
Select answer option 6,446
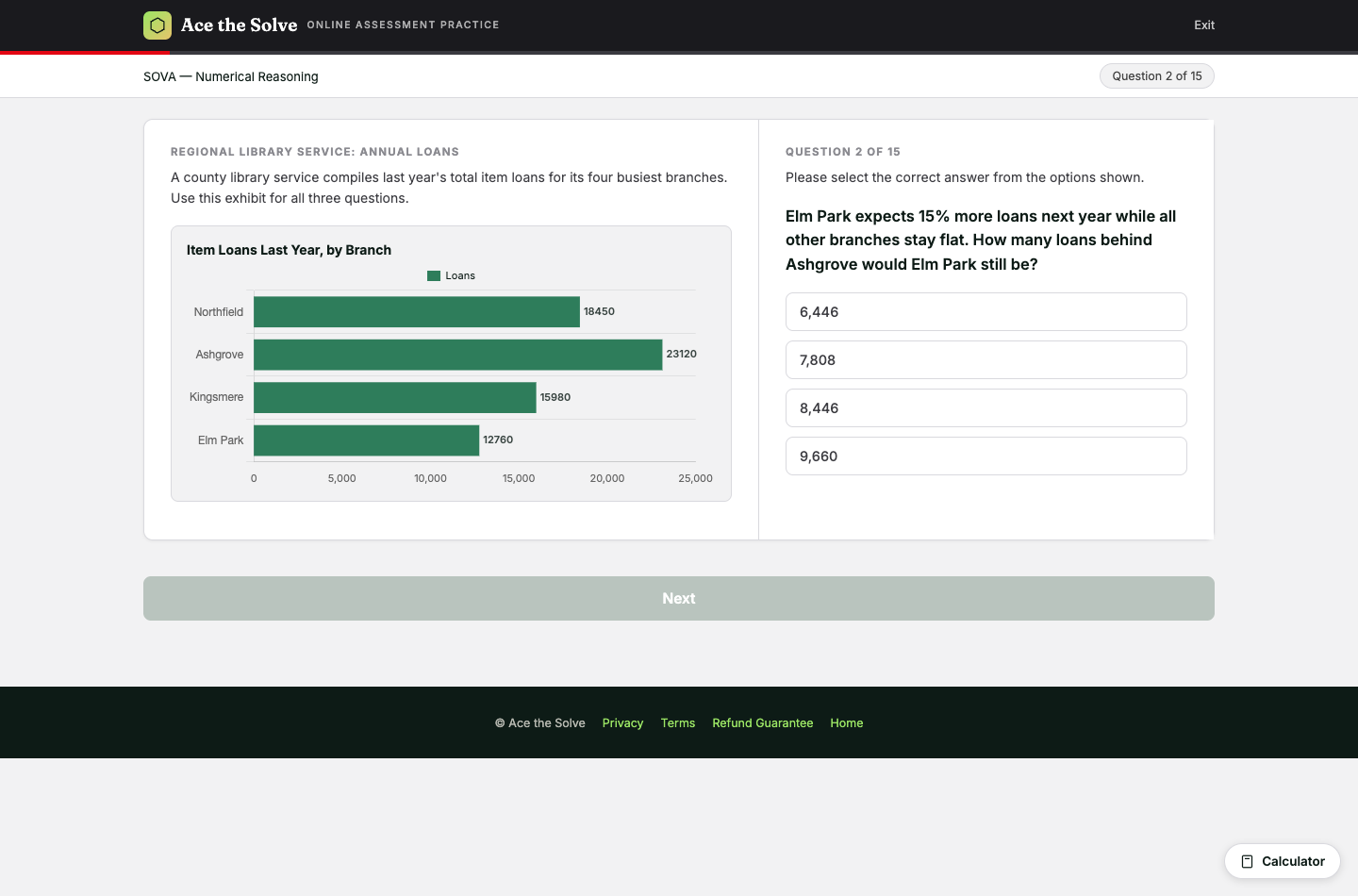(985, 312)
